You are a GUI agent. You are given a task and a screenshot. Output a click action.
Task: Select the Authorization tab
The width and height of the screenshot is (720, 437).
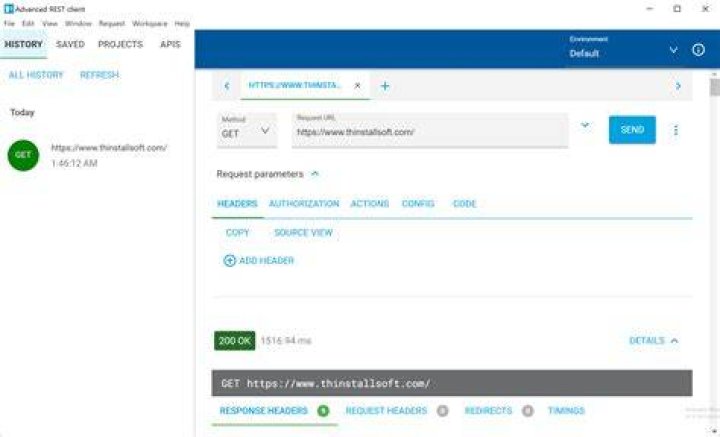pos(304,203)
